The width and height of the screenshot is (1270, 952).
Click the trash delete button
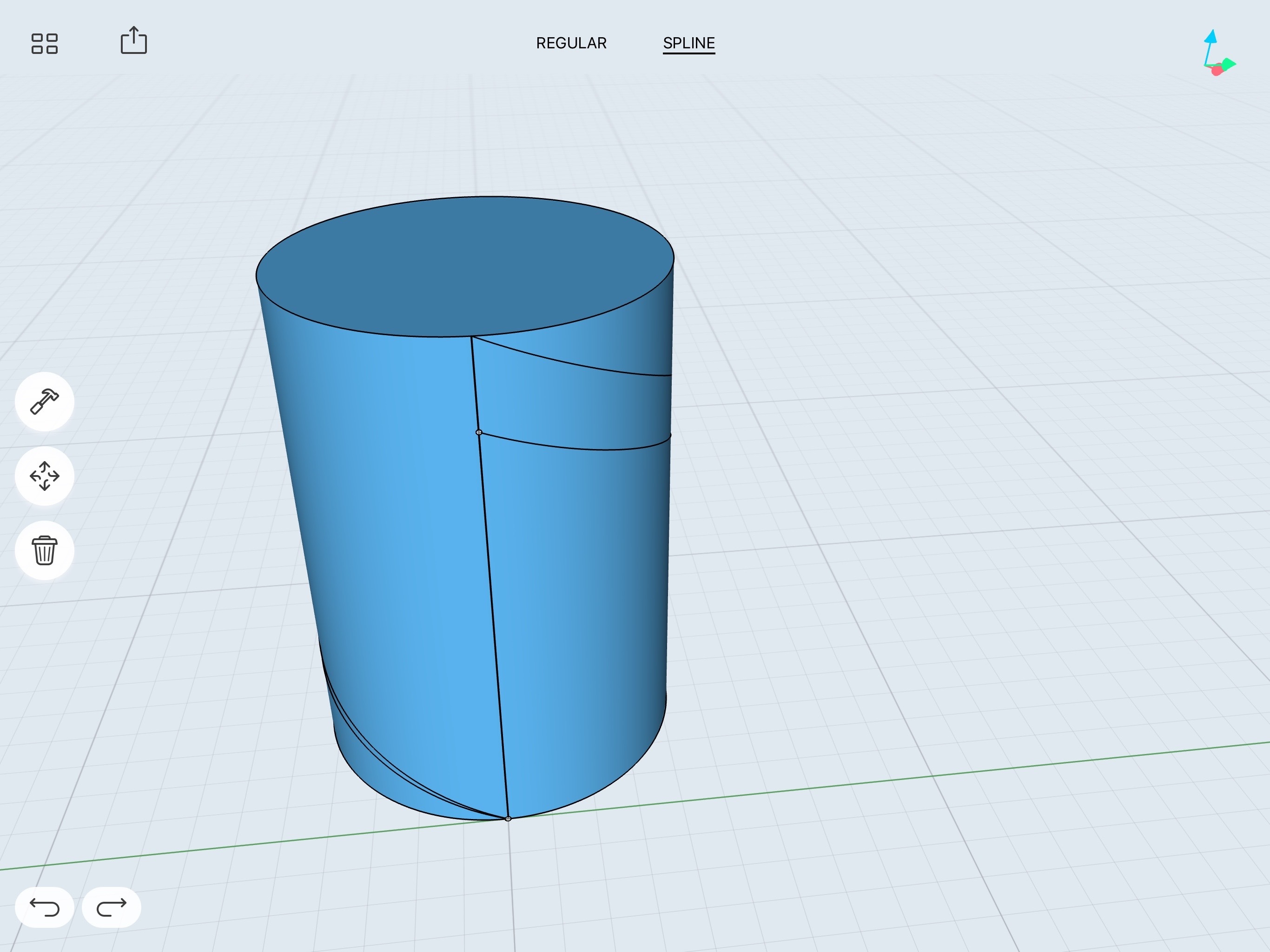(x=44, y=551)
